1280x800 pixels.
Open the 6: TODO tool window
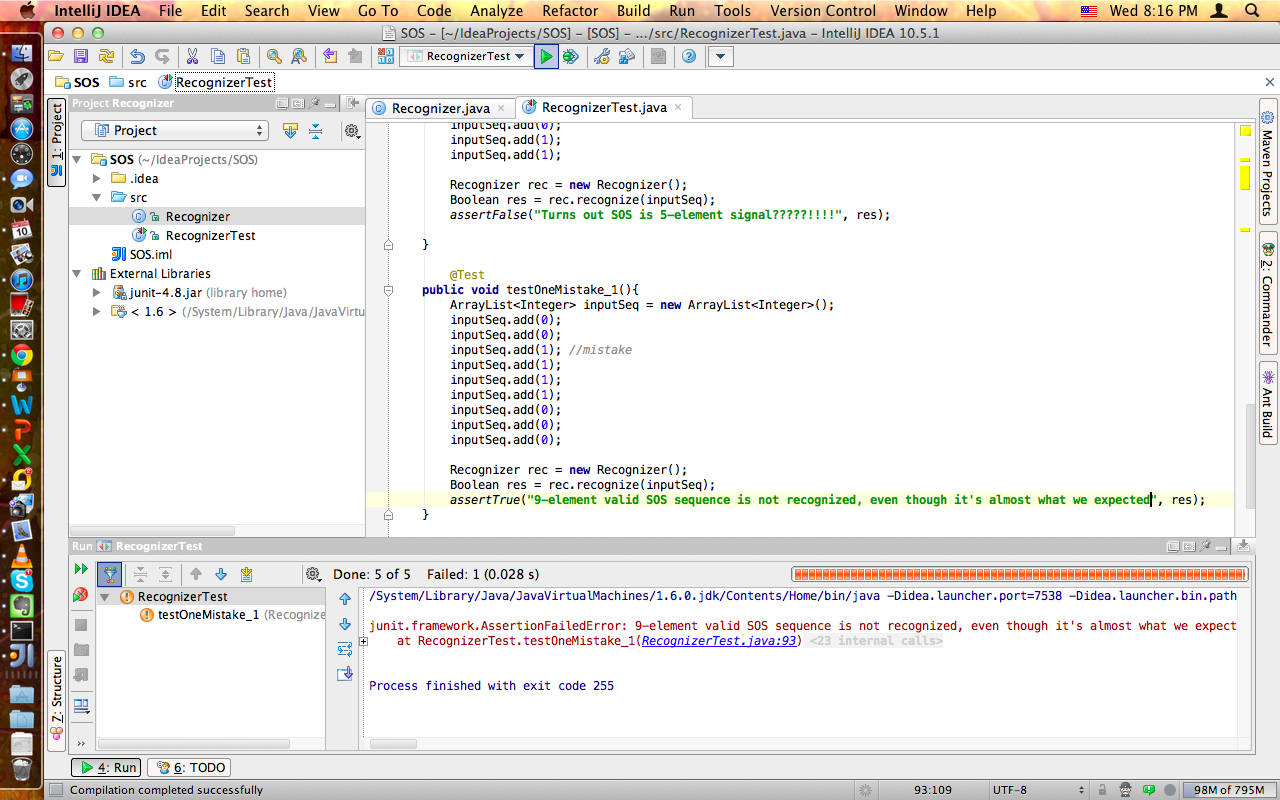point(190,768)
